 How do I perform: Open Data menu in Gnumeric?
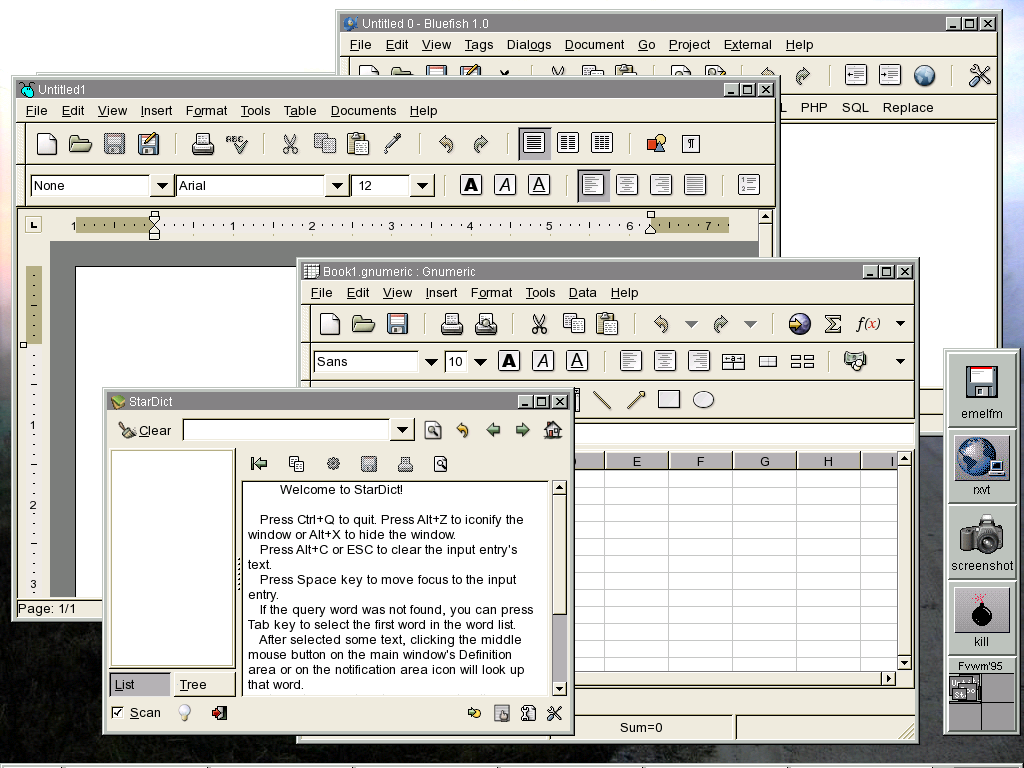pos(583,293)
